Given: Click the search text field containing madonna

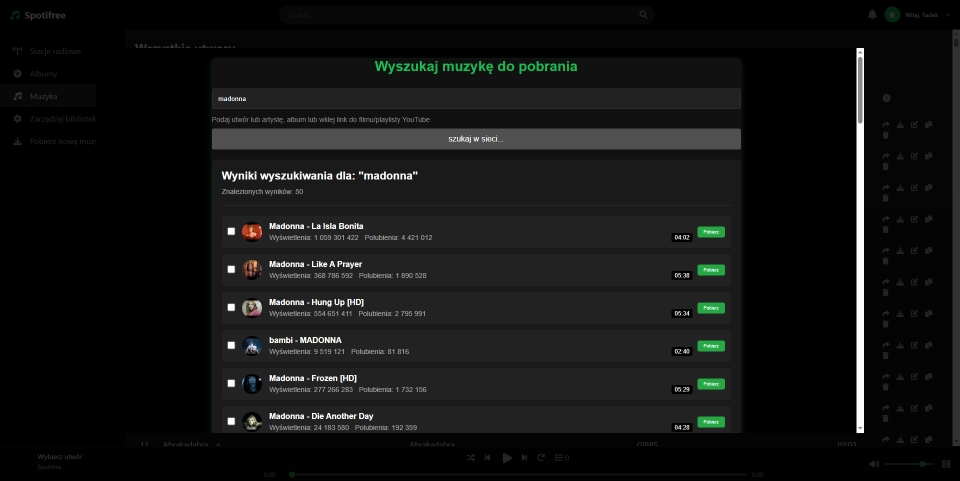Looking at the screenshot, I should 476,99.
